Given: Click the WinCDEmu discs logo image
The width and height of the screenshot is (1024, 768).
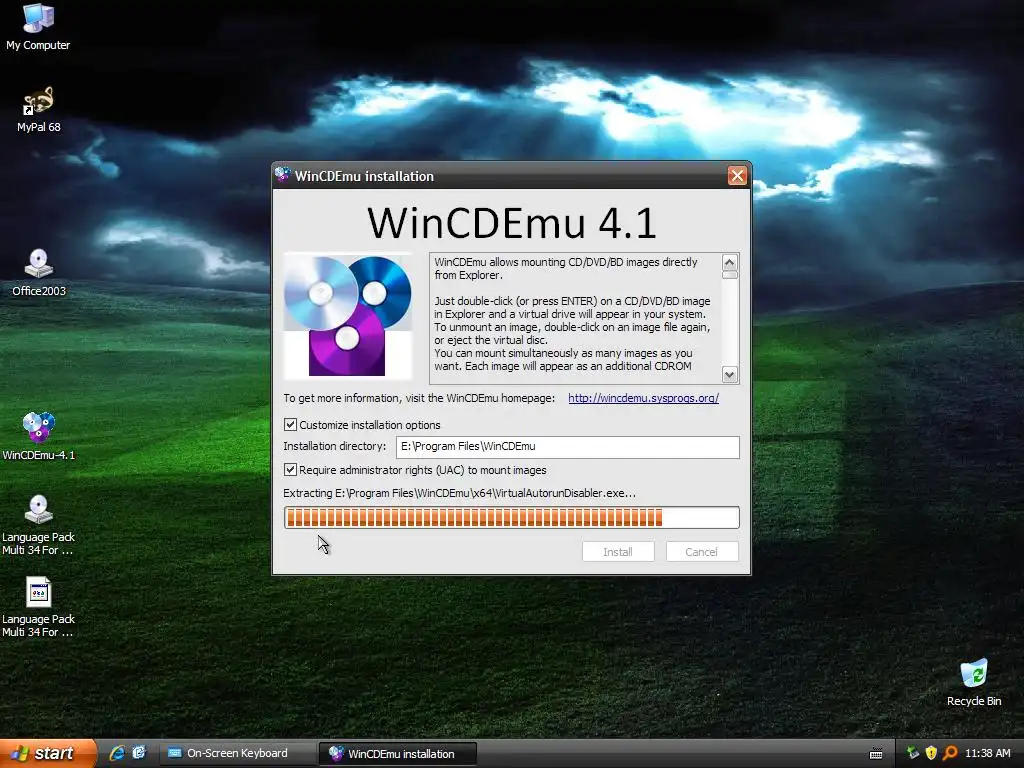Looking at the screenshot, I should (x=347, y=315).
